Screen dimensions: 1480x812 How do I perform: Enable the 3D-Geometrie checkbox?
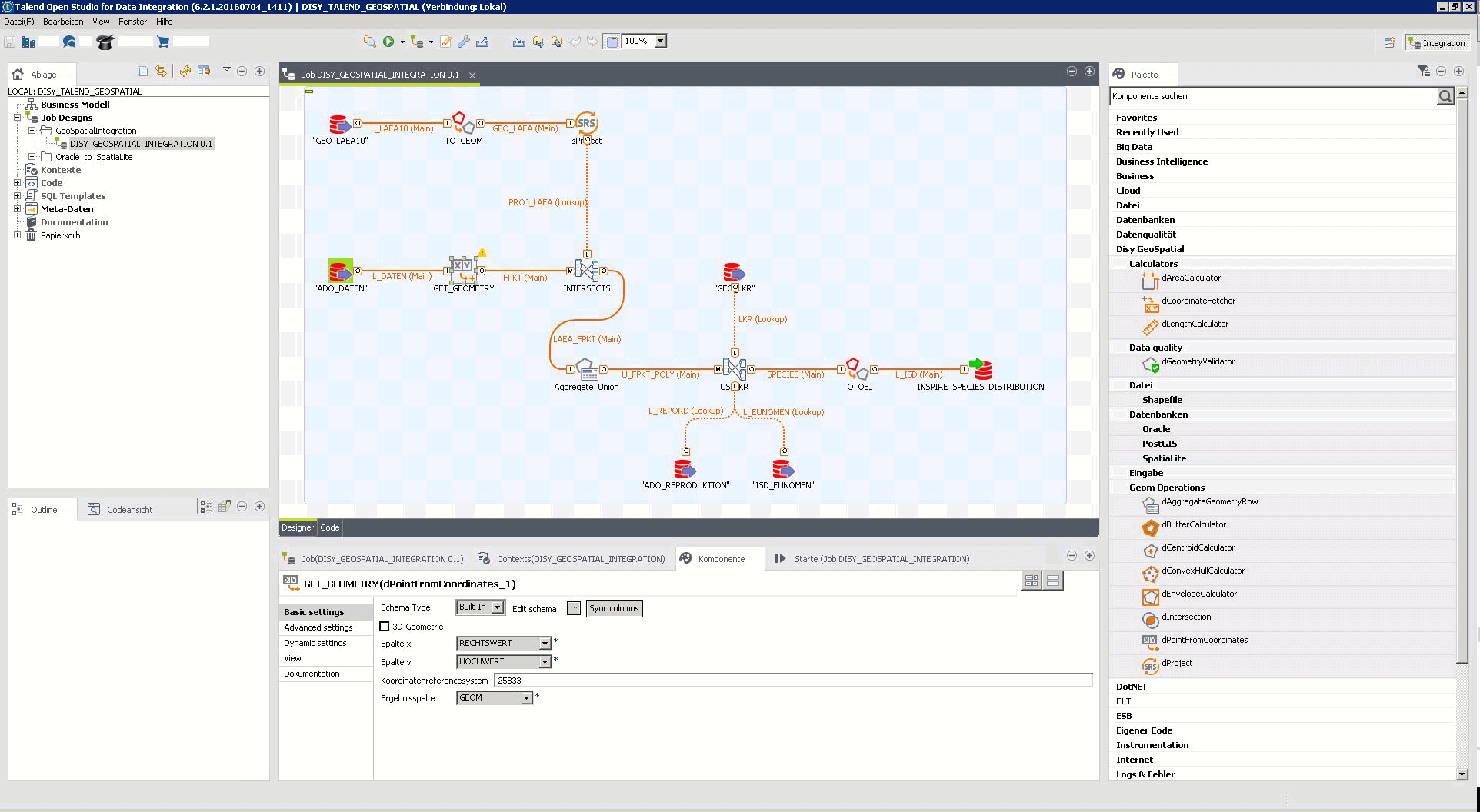385,627
